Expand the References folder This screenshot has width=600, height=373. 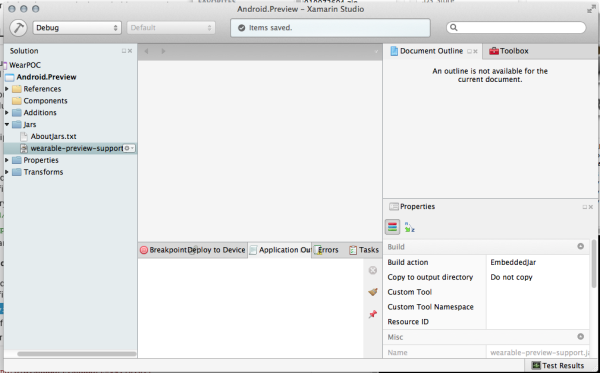click(7, 89)
